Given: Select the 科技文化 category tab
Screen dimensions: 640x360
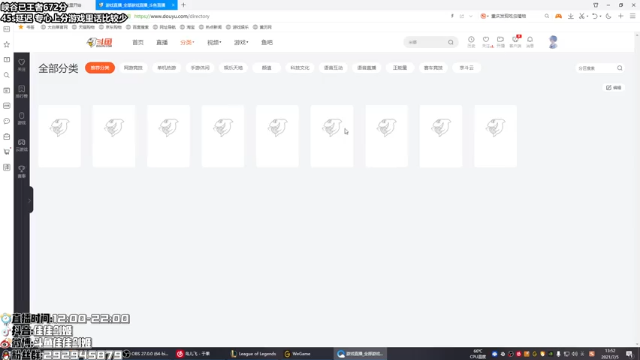Looking at the screenshot, I should point(300,68).
